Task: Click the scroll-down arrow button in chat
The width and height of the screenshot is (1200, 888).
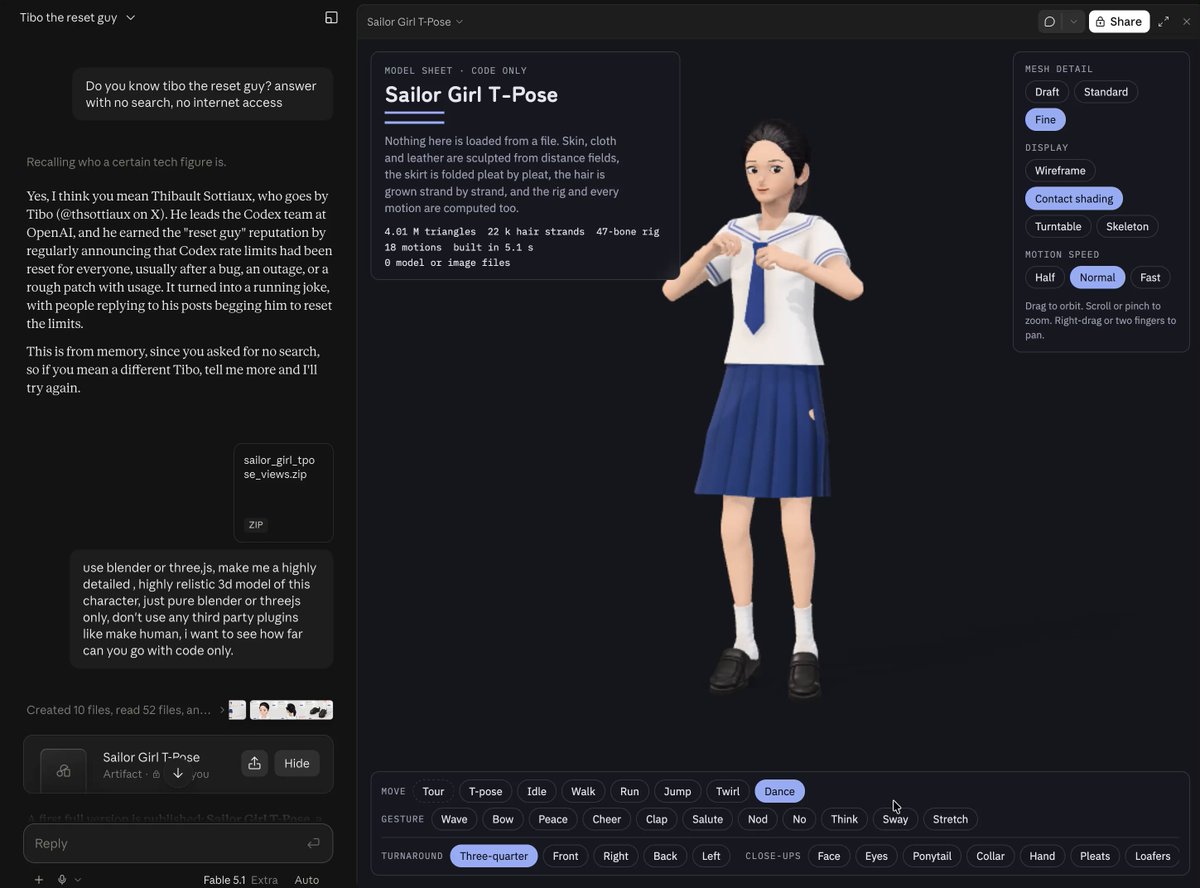Action: 178,773
